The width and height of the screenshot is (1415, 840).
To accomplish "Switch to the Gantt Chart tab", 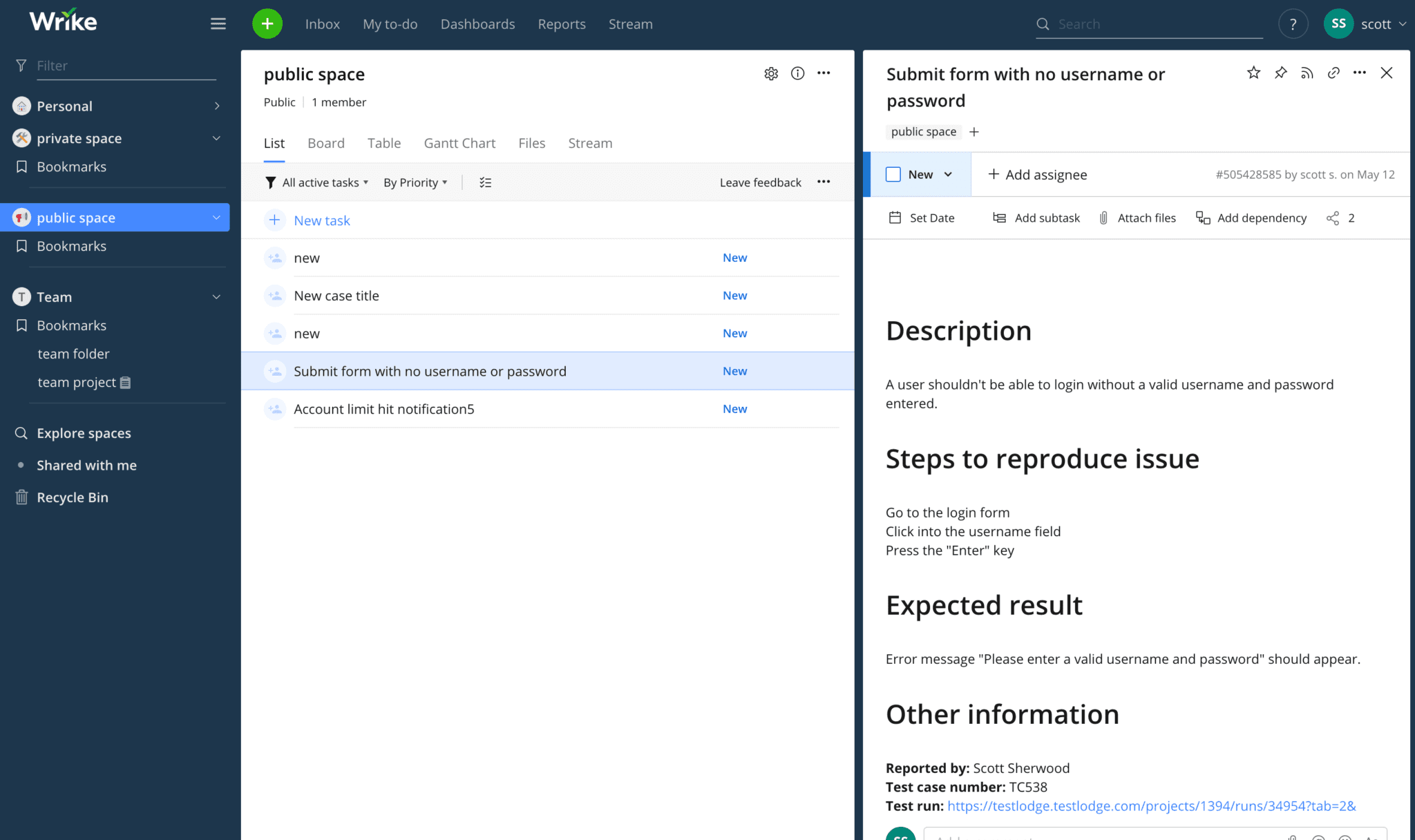I will coord(458,143).
